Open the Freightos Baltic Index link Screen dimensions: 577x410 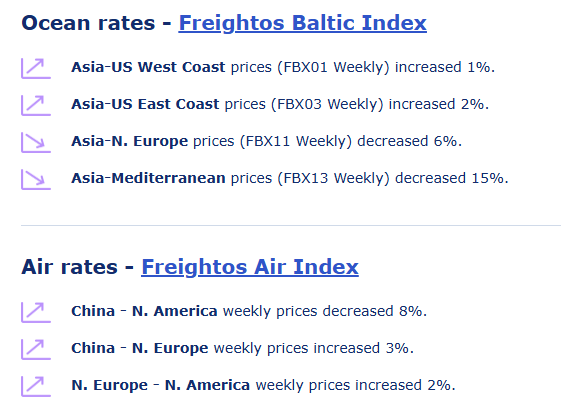(x=302, y=23)
